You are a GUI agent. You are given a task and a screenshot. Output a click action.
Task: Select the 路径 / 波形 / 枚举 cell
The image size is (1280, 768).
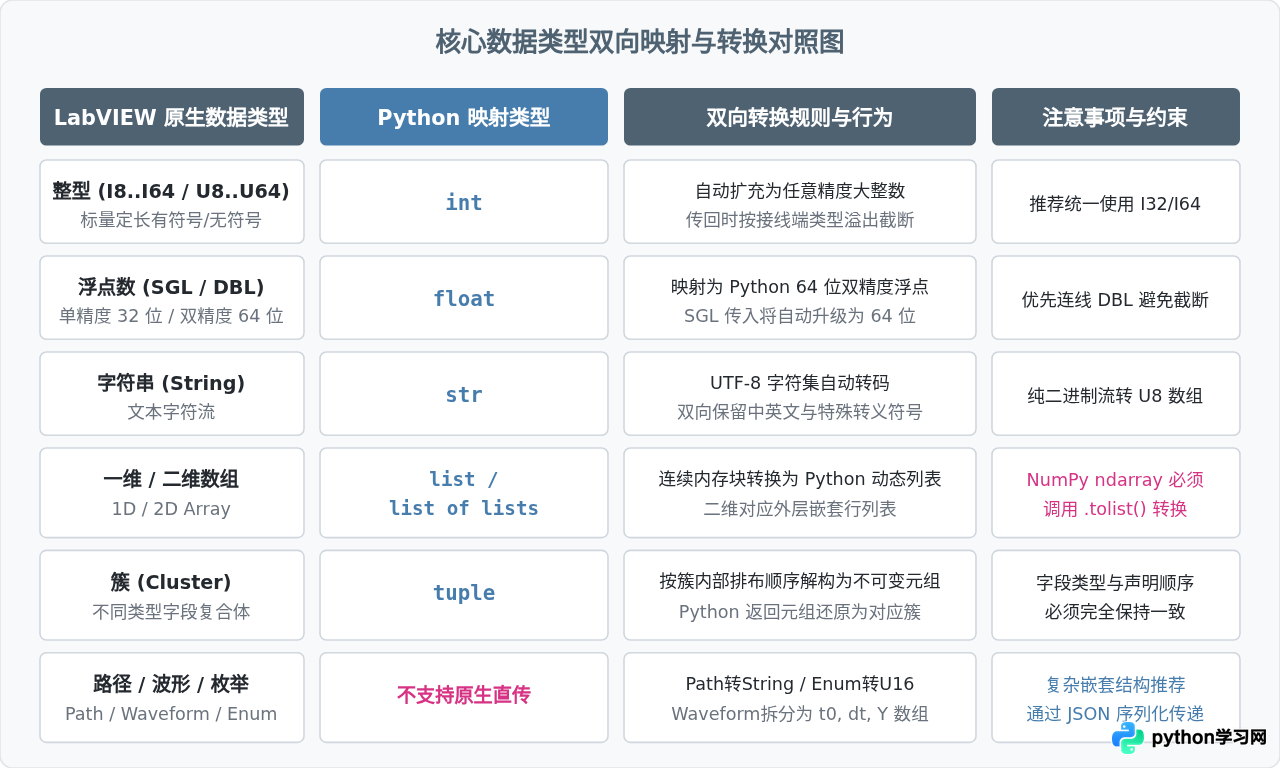172,698
